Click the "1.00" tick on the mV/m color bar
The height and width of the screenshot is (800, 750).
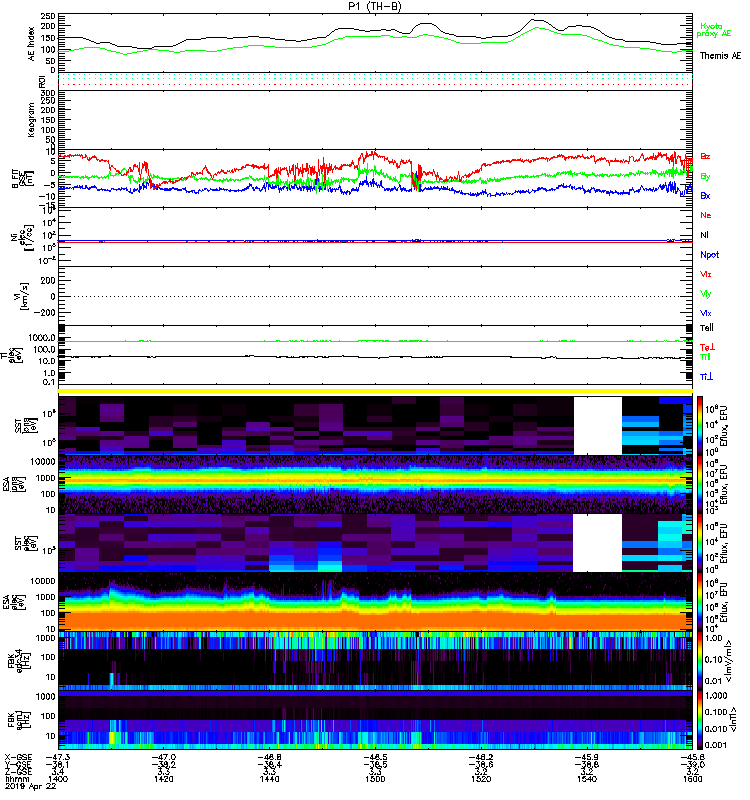tap(713, 638)
